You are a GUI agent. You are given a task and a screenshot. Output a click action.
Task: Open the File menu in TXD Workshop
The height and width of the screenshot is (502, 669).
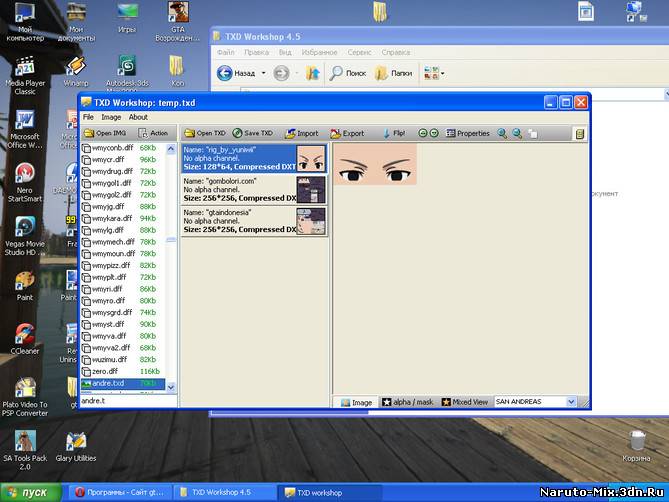point(88,117)
